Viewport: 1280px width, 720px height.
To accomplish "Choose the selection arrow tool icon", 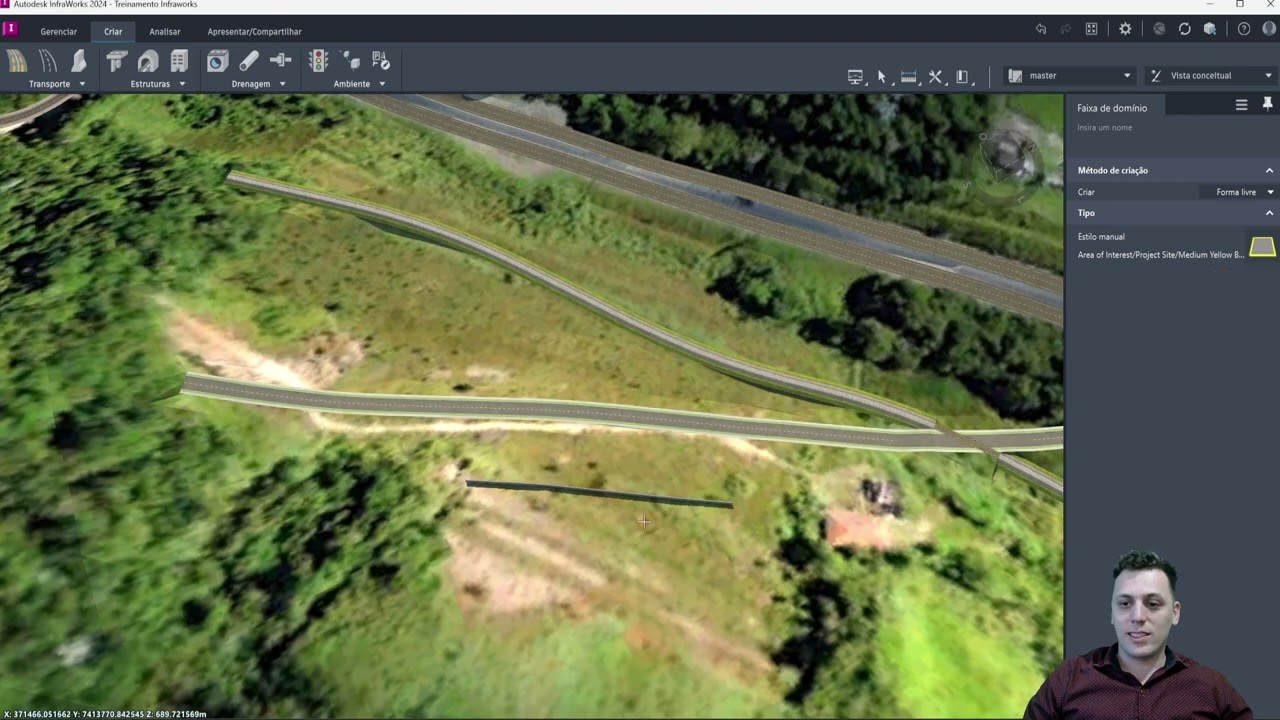I will click(x=882, y=76).
